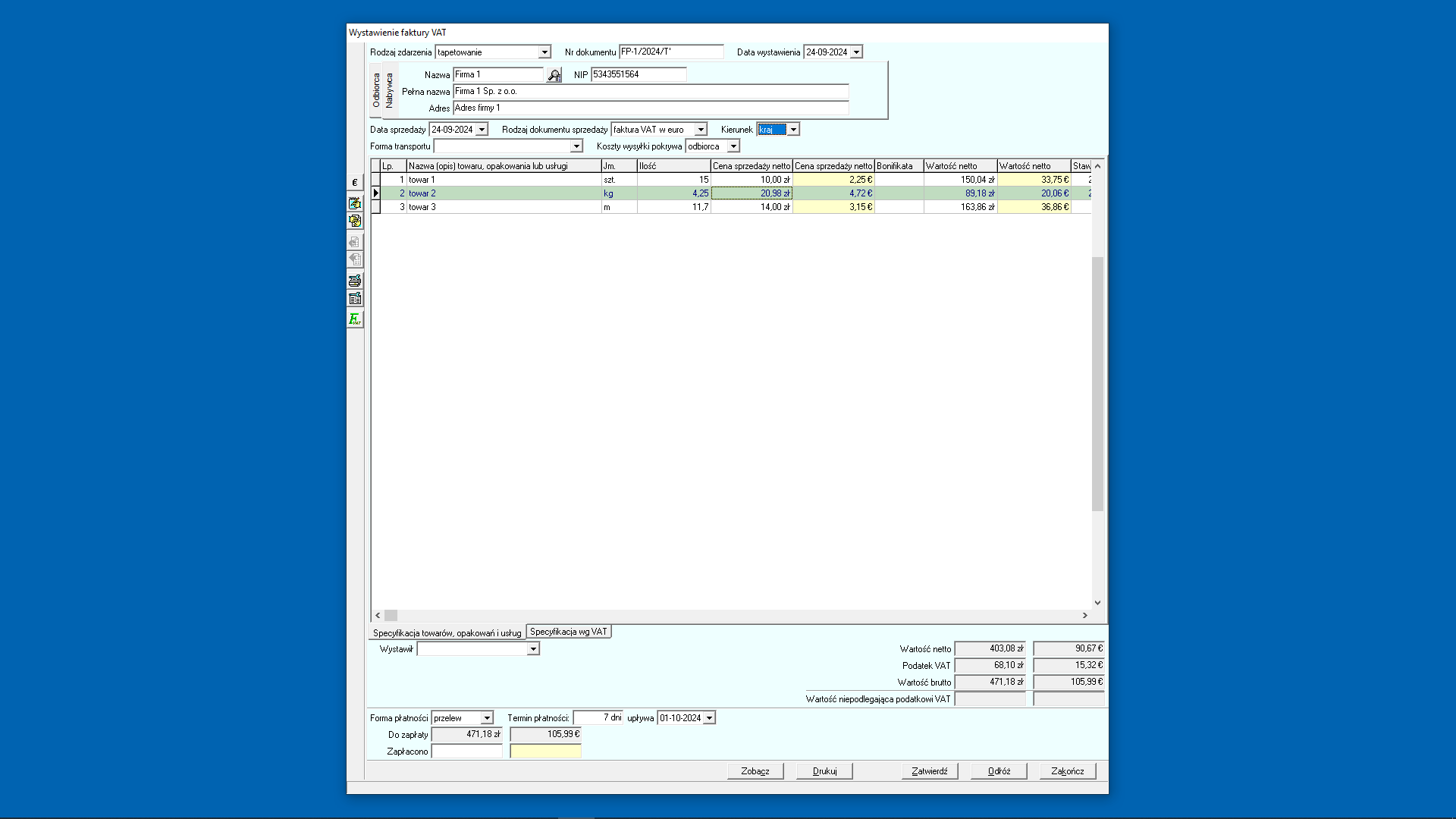Open the Rodzaj zdarzenia dropdown (tapetowanie)

click(x=544, y=52)
